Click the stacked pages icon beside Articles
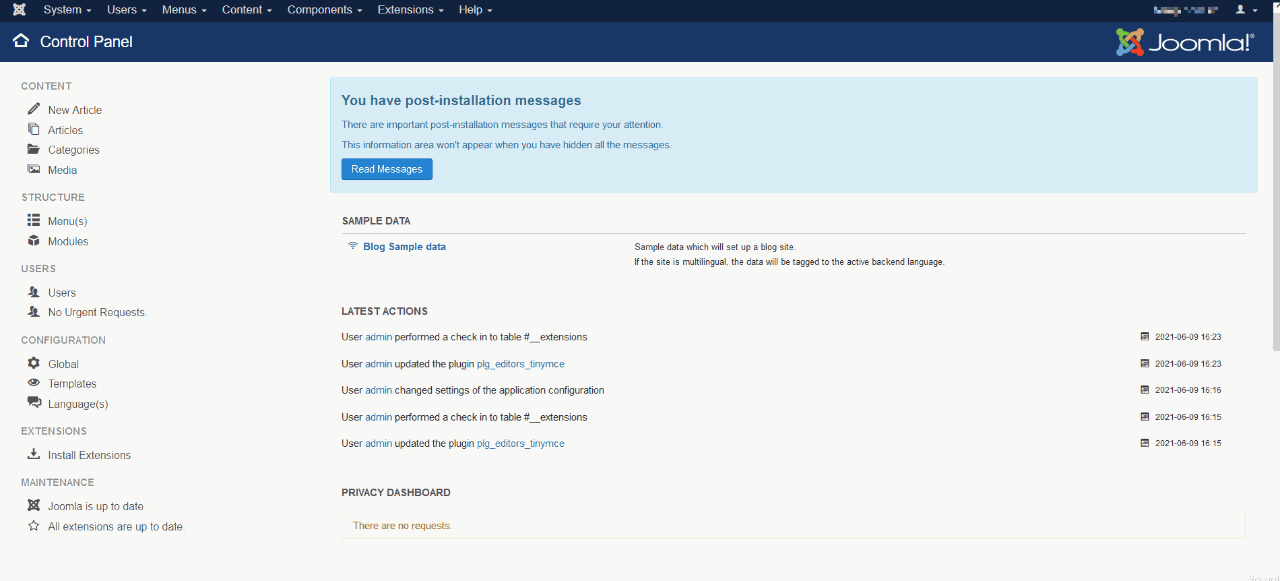 [x=34, y=129]
